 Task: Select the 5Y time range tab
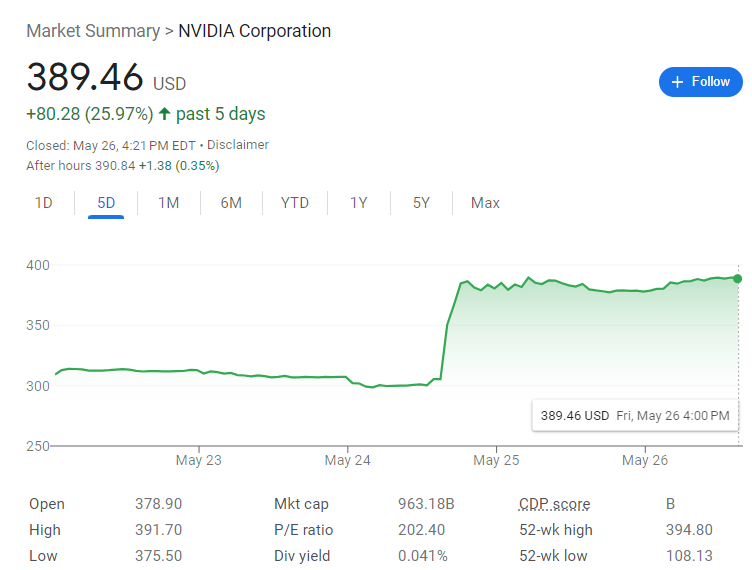pyautogui.click(x=421, y=203)
